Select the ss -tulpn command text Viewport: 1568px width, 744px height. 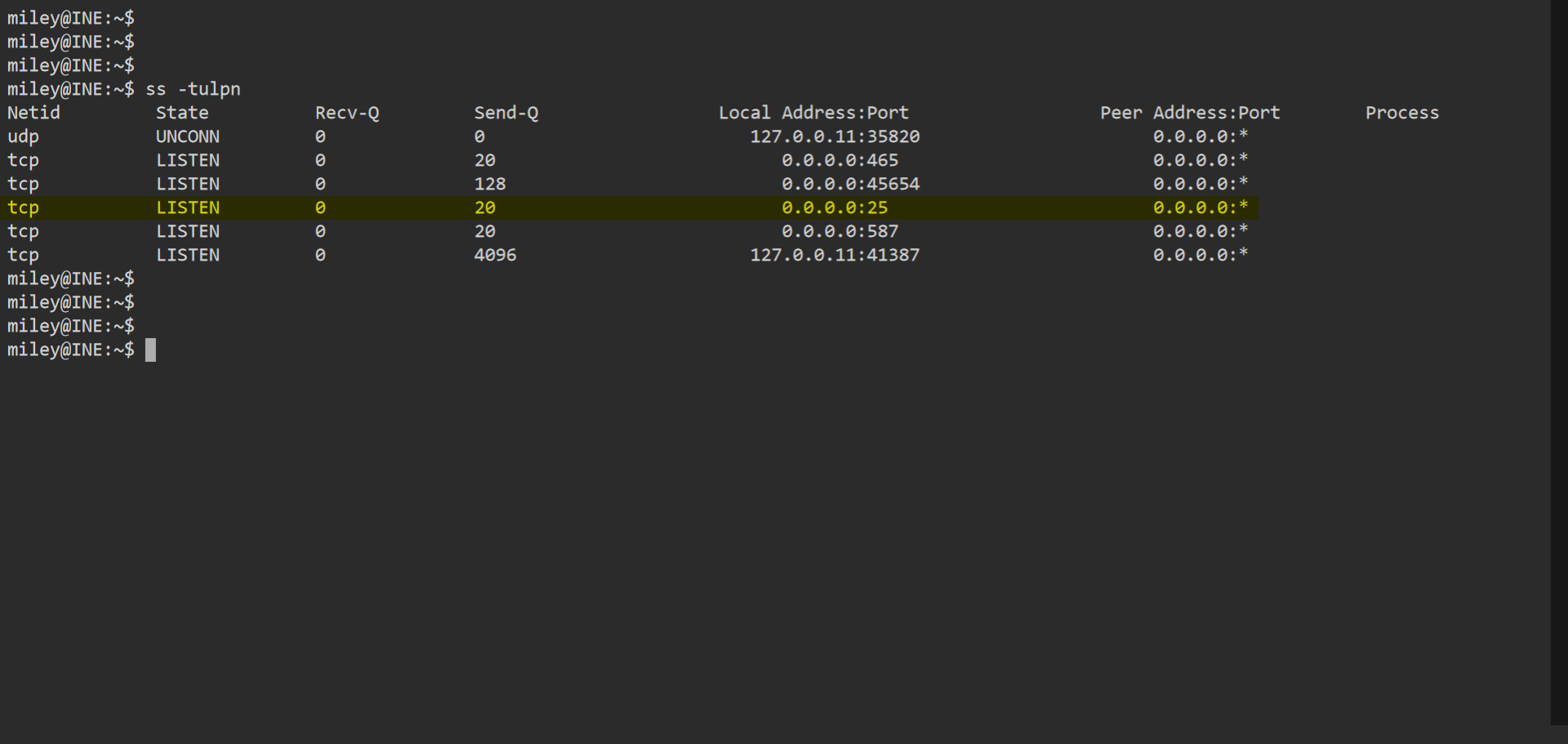click(192, 89)
